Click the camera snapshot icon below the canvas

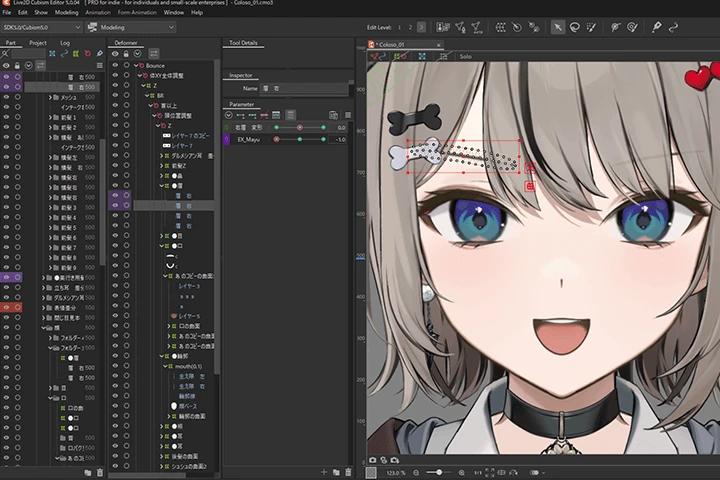click(372, 460)
